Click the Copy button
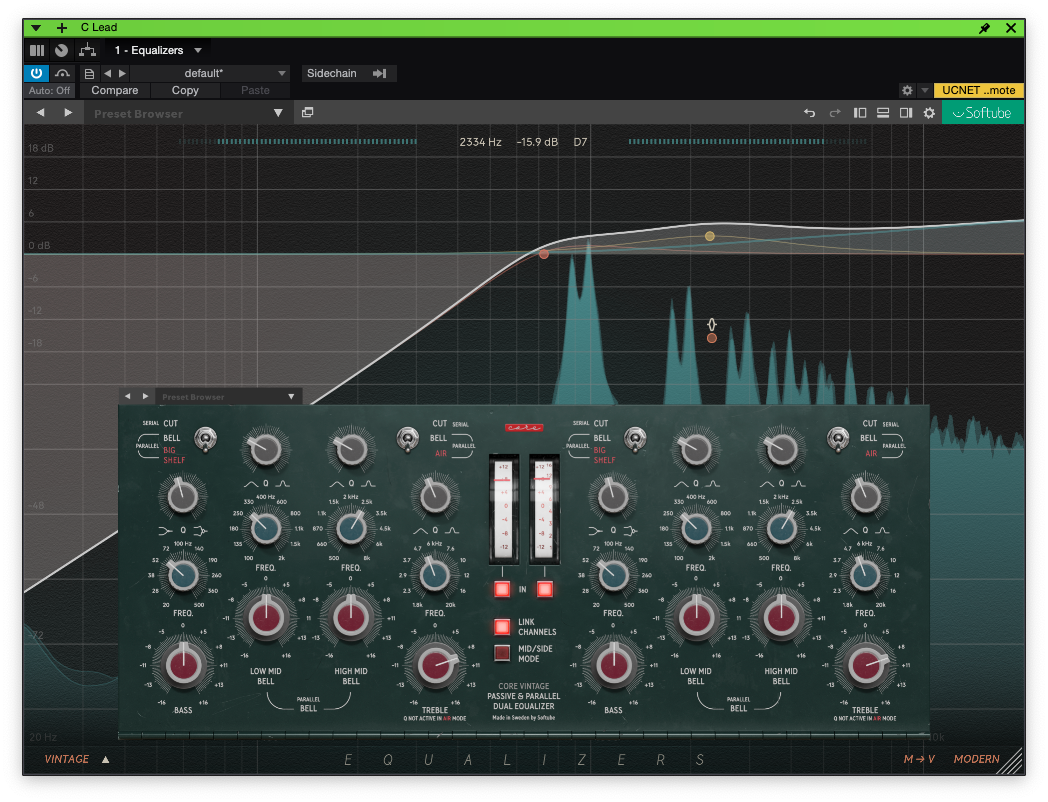 (x=185, y=90)
